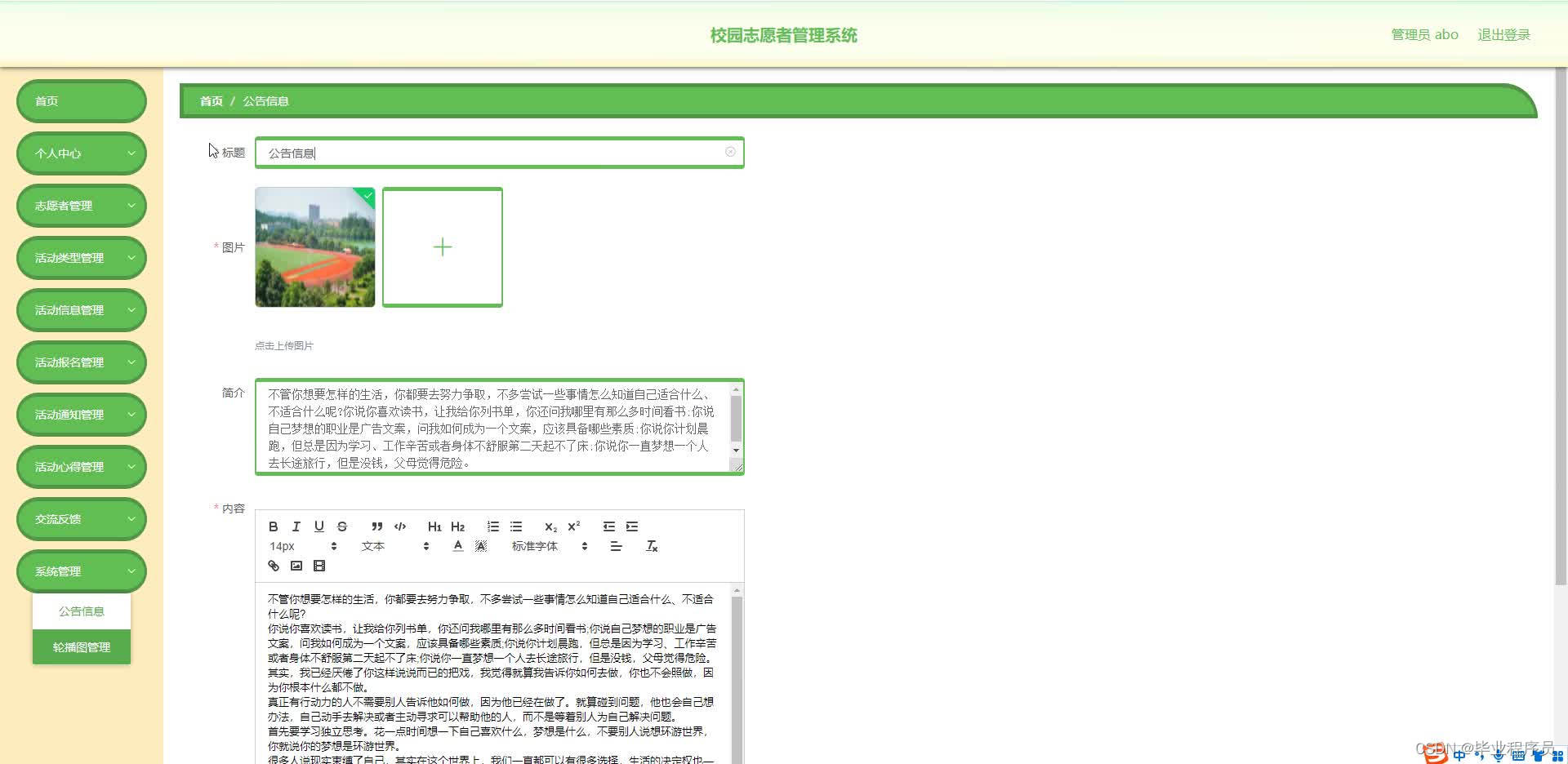This screenshot has height=764, width=1568.
Task: Open the text alignment options
Action: point(616,546)
